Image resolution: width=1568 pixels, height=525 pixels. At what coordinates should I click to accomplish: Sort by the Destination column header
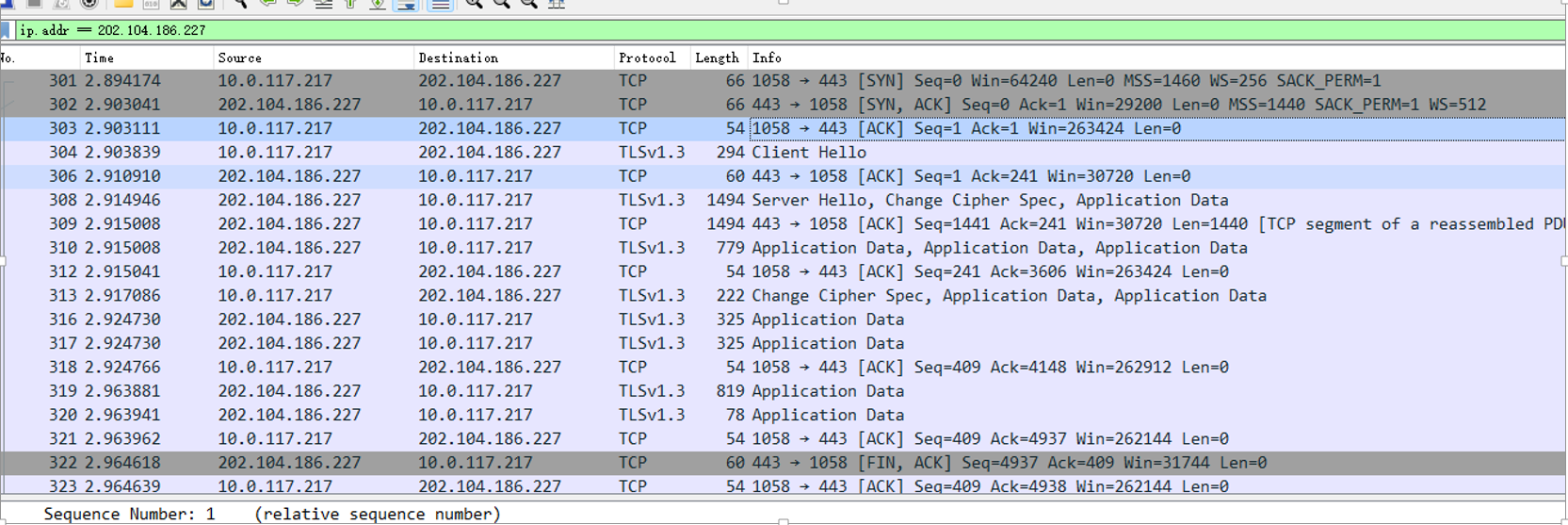[514, 57]
